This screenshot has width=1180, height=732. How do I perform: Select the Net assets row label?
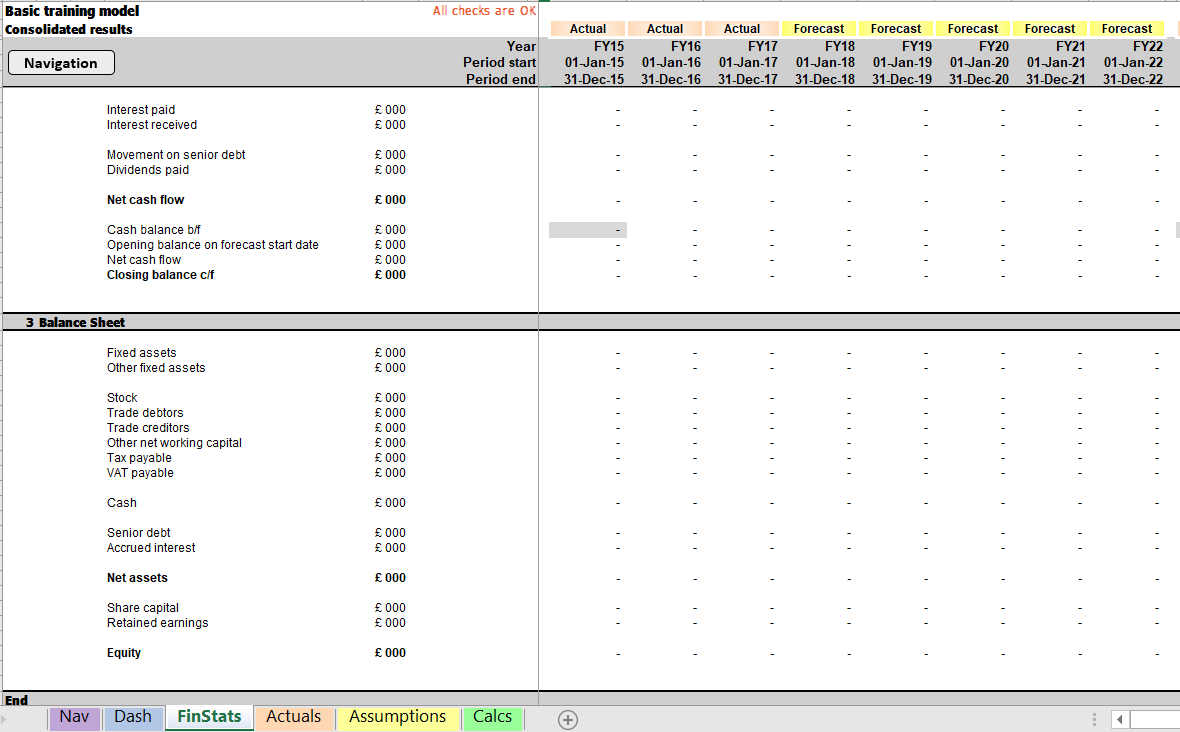coord(136,577)
